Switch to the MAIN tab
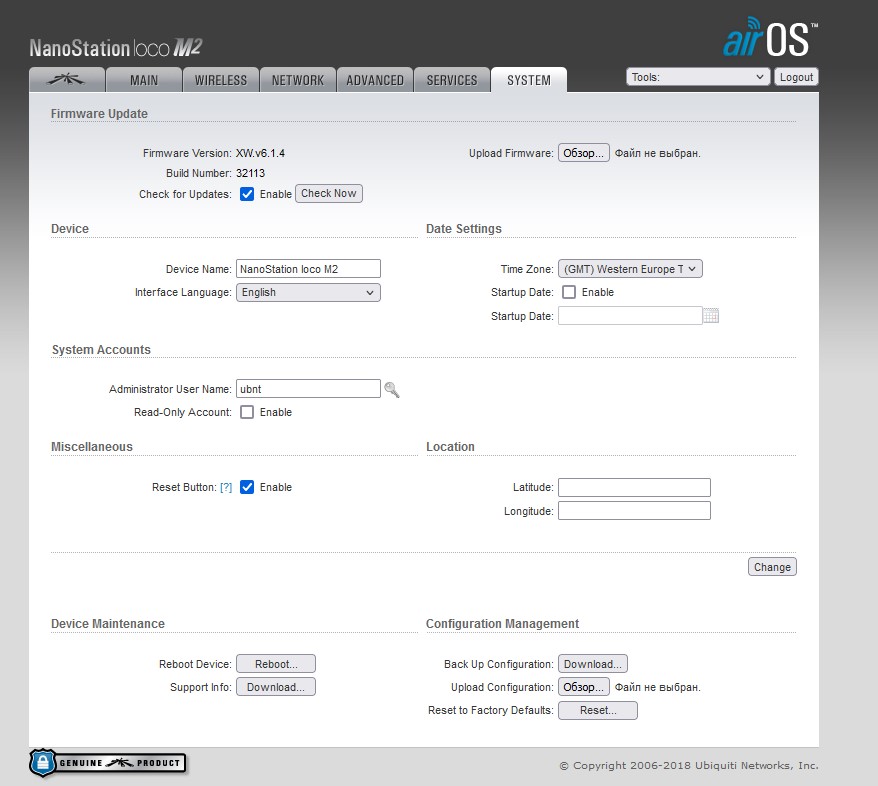 pos(144,79)
